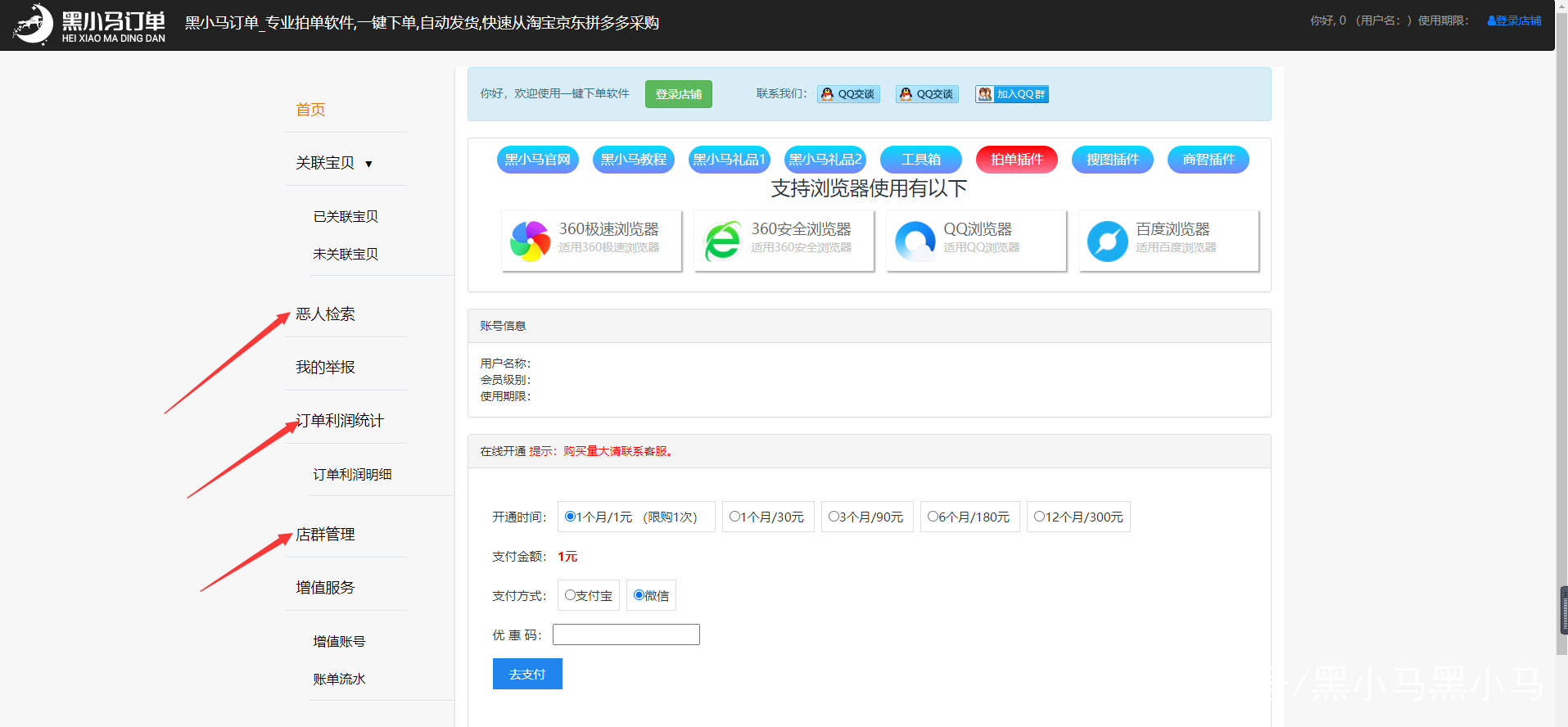Click the 搜图插件 pill button
Screen dimensions: 1568x727
tap(1113, 160)
